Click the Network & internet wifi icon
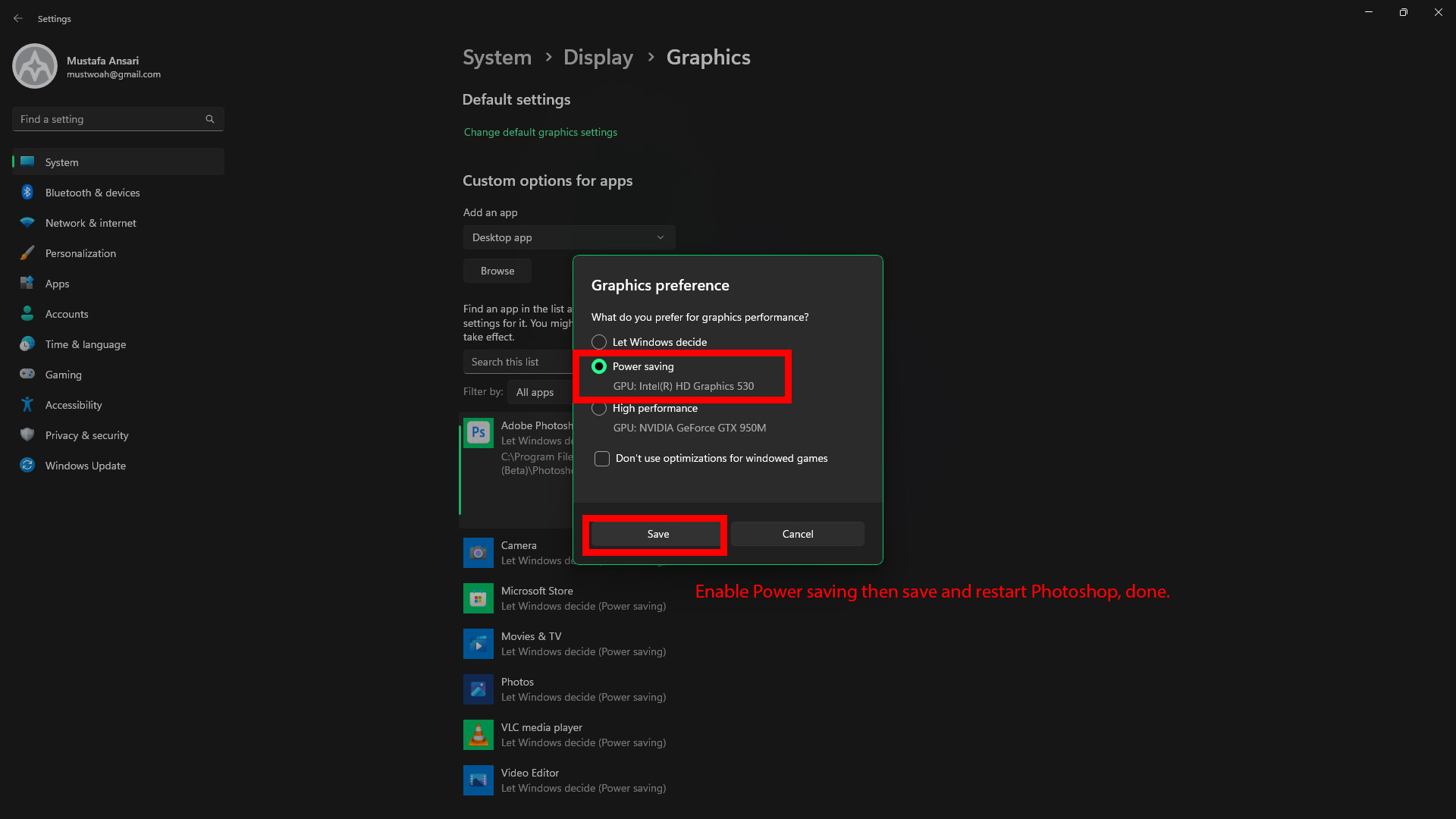This screenshot has height=819, width=1456. 27,223
